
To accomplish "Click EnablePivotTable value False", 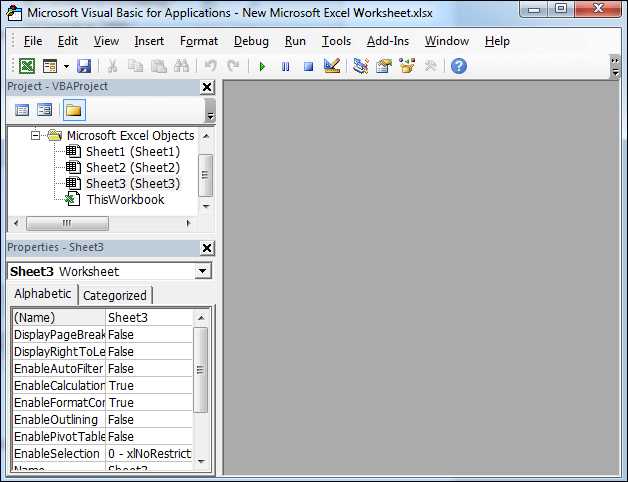I will 149,436.
